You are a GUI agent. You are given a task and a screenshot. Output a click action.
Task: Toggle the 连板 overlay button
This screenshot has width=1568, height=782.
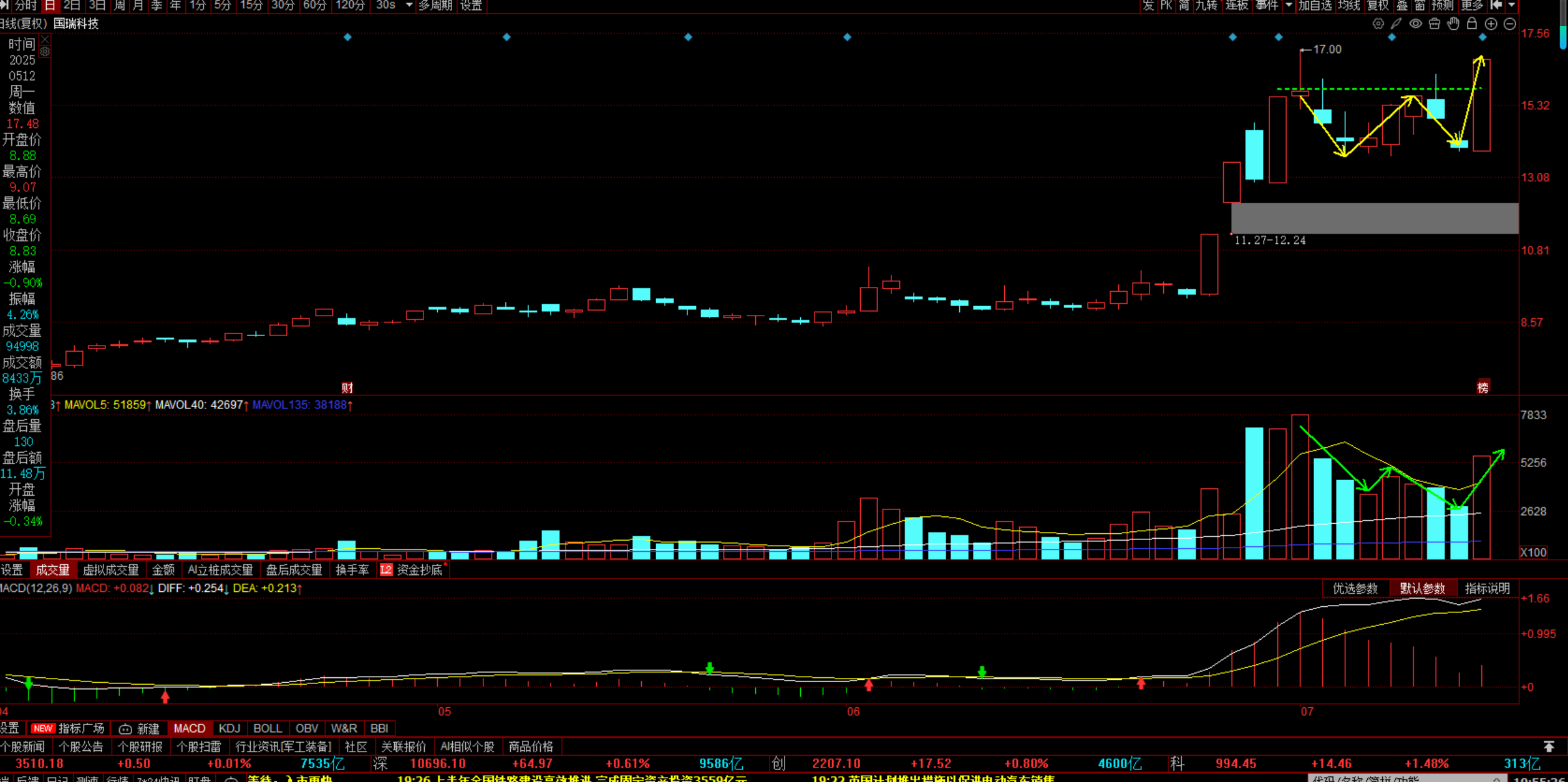(1237, 5)
